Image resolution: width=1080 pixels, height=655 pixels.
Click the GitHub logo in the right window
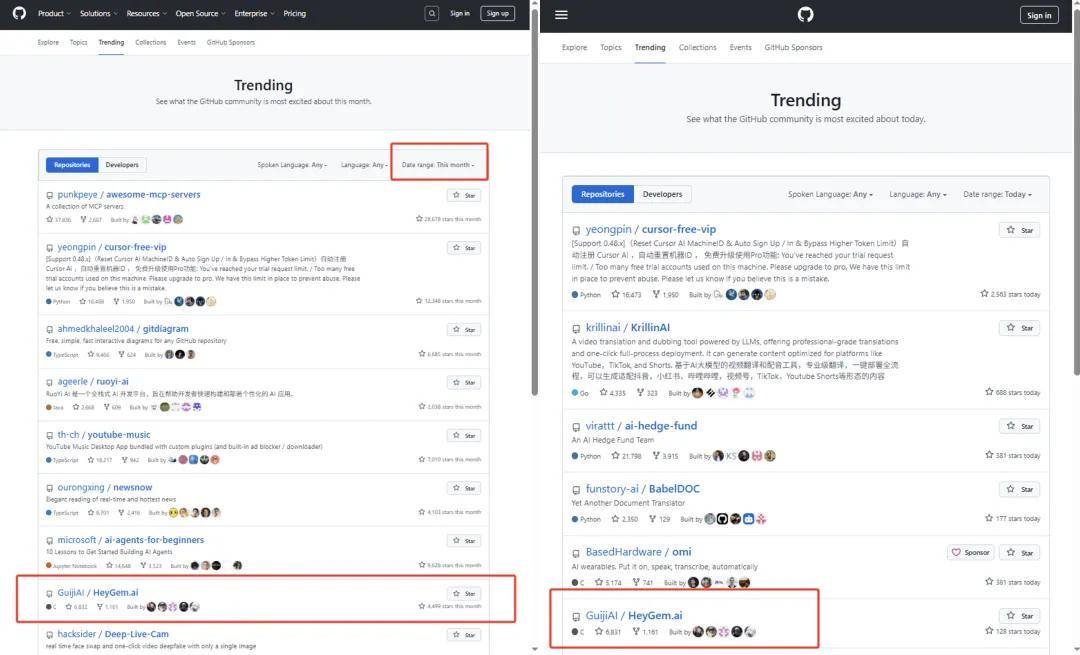(x=805, y=14)
